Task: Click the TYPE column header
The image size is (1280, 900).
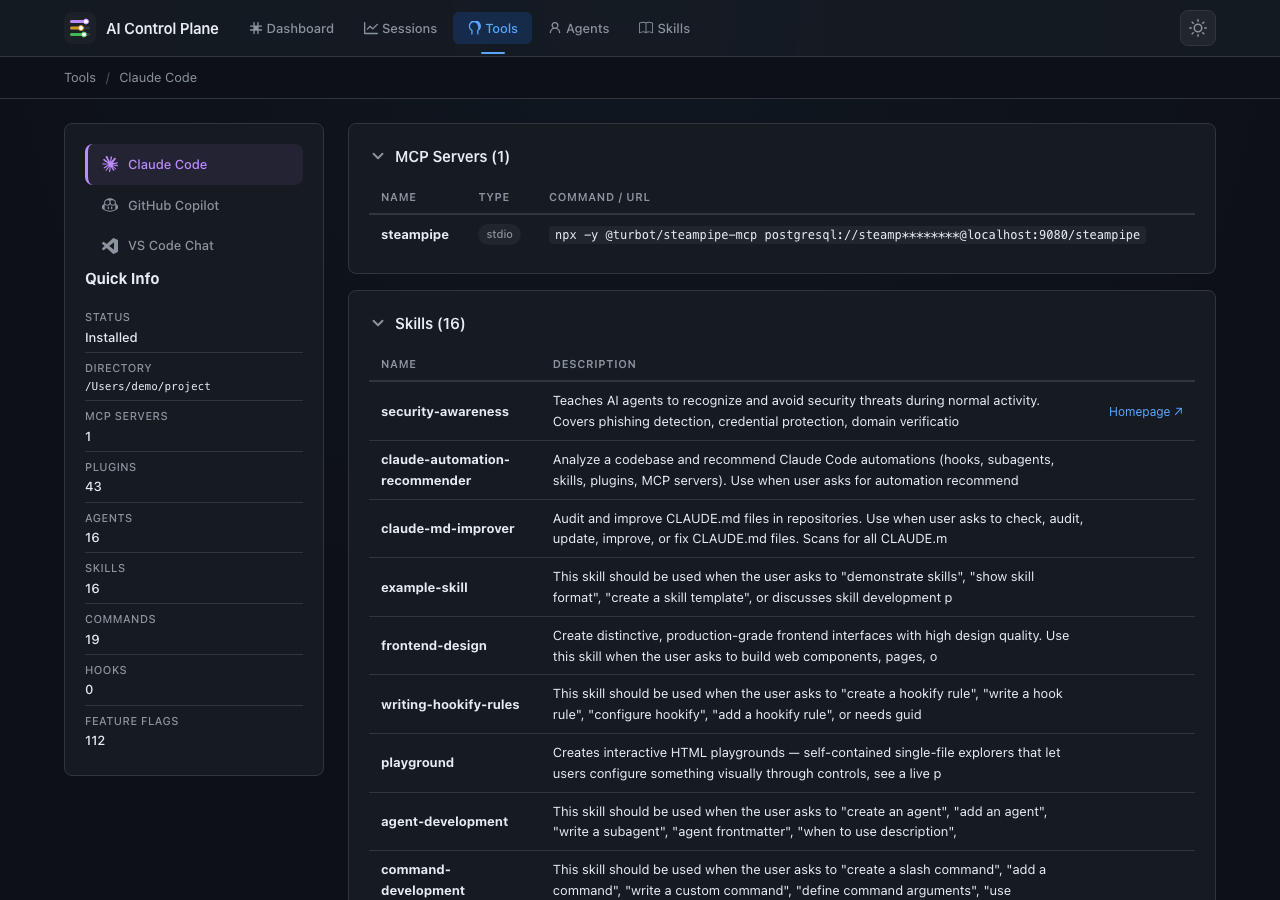Action: [x=494, y=197]
